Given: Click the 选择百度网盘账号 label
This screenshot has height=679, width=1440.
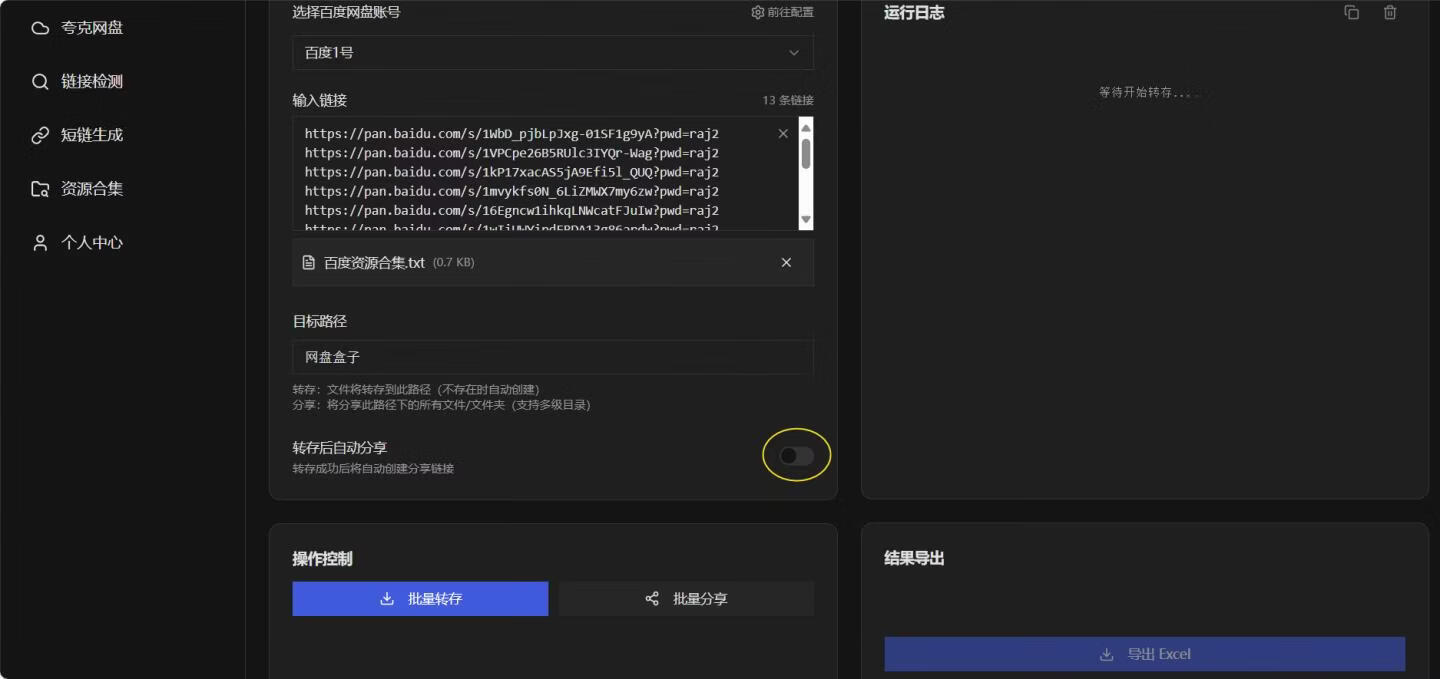Looking at the screenshot, I should [x=346, y=13].
